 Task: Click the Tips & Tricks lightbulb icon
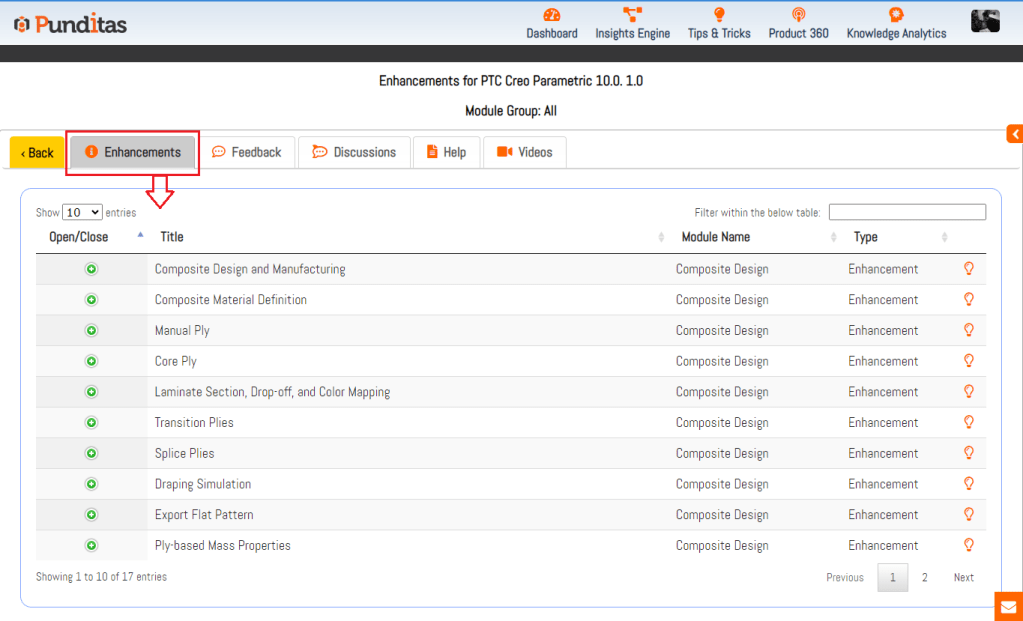coord(718,15)
